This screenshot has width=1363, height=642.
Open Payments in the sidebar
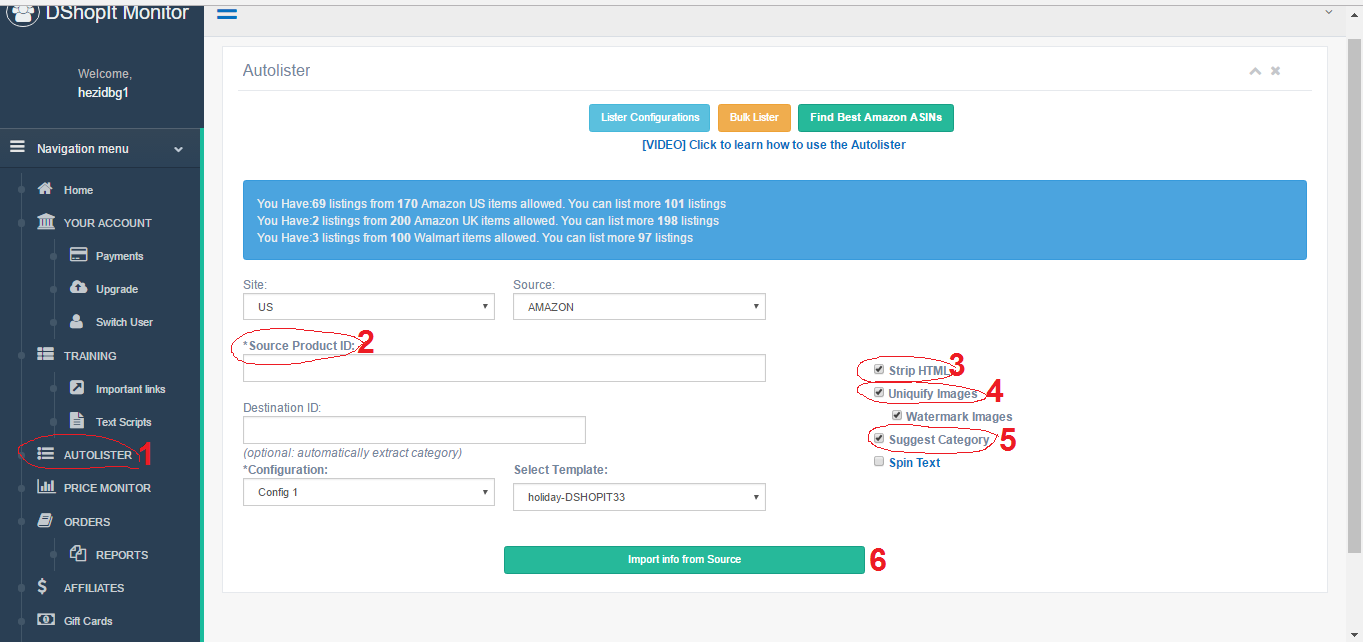click(x=119, y=256)
